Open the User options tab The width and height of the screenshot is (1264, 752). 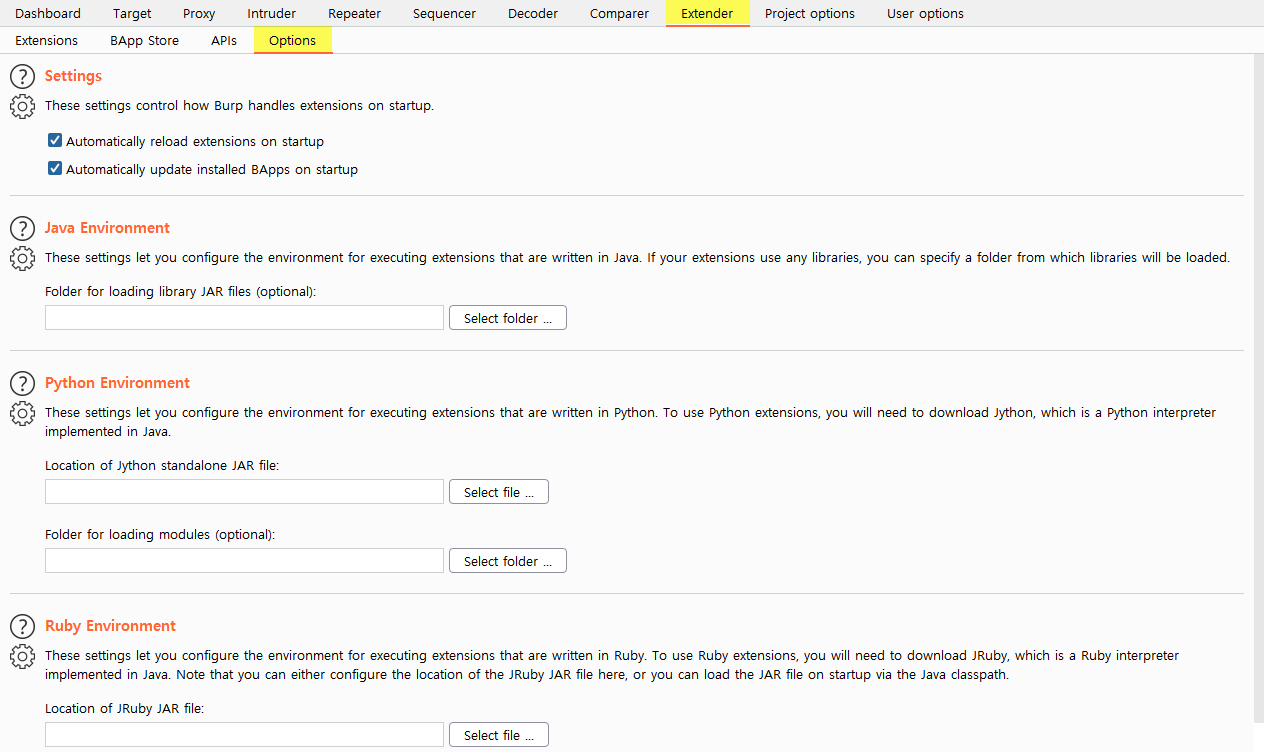[925, 13]
